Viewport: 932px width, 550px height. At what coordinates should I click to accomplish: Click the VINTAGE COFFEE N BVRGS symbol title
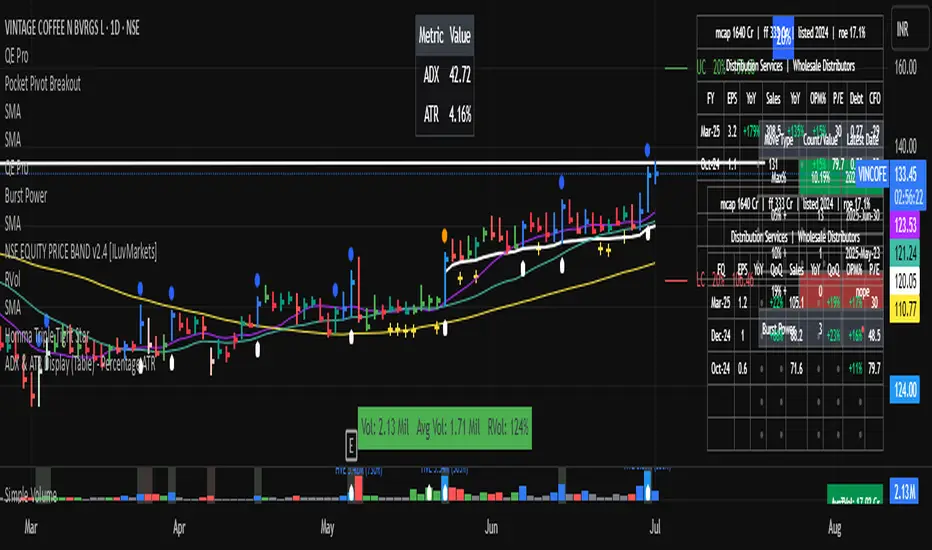[71, 28]
